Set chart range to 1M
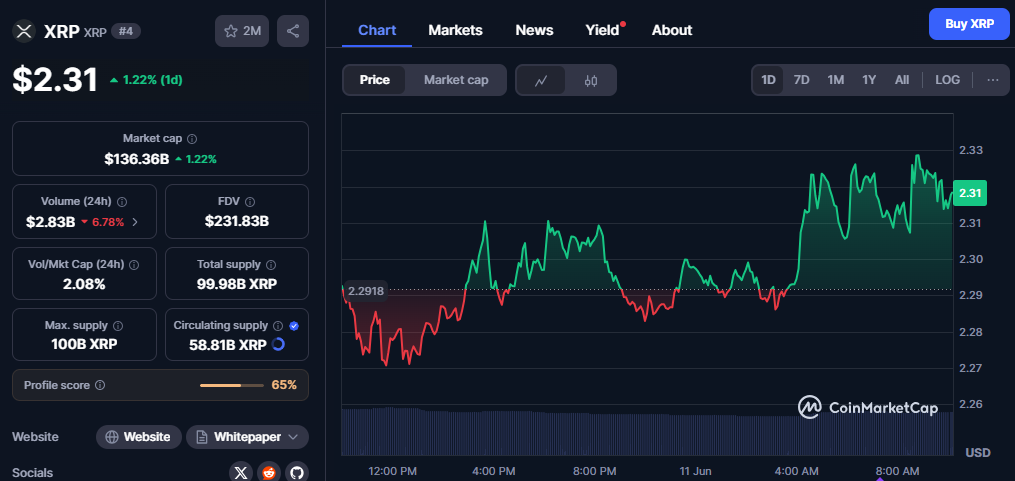Image resolution: width=1015 pixels, height=481 pixels. 836,80
